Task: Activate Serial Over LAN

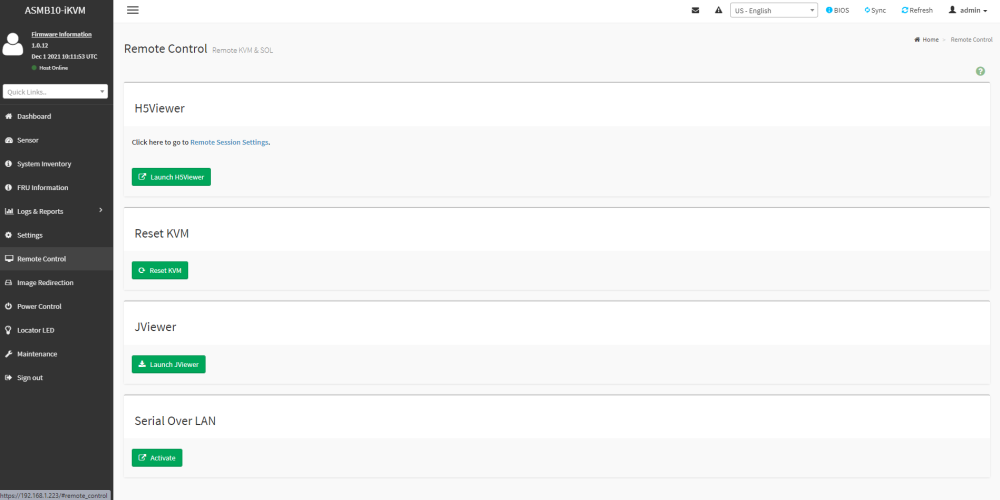Action: point(157,458)
